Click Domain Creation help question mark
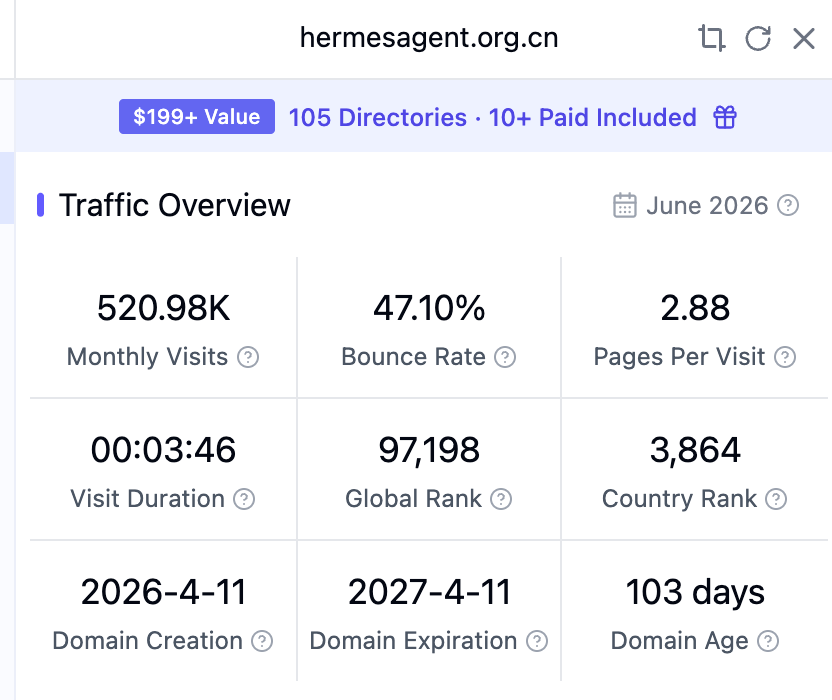The width and height of the screenshot is (832, 700). pyautogui.click(x=262, y=641)
